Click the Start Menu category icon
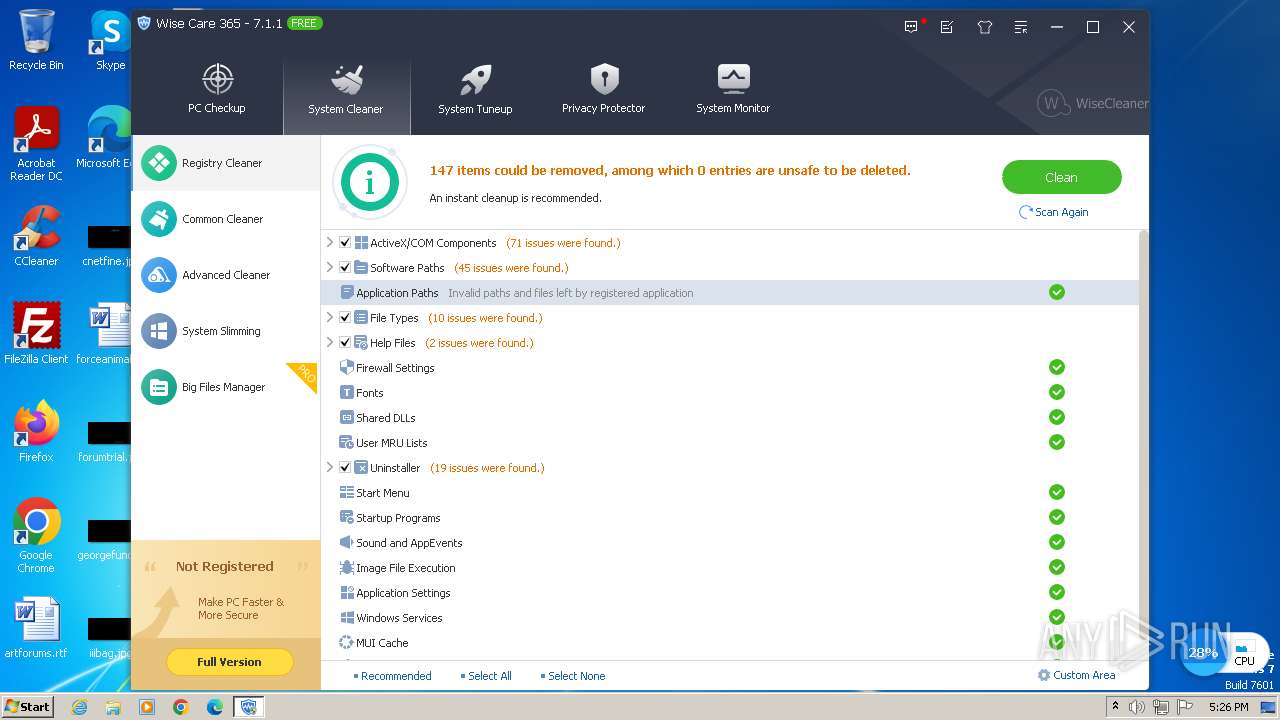 347,493
